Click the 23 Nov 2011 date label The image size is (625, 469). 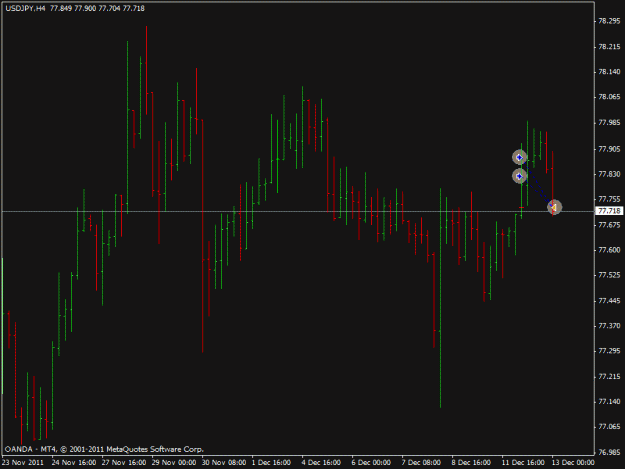click(23, 462)
